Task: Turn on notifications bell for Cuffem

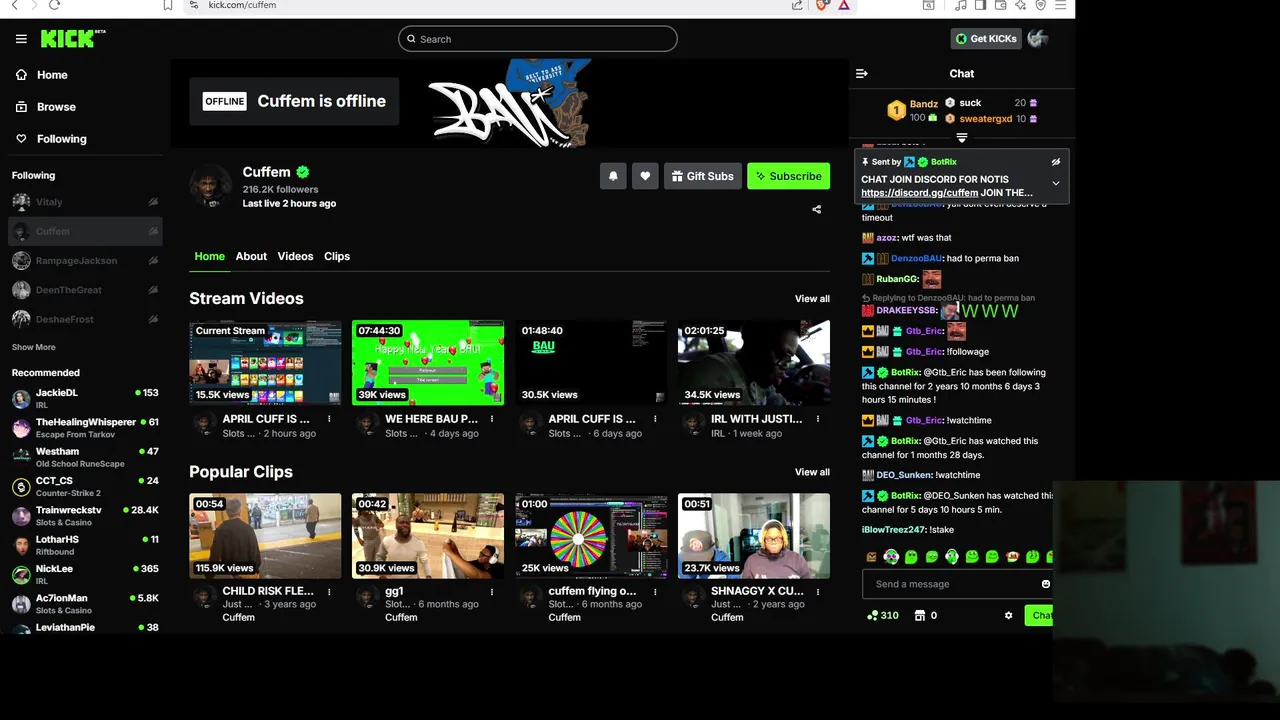Action: (x=613, y=176)
